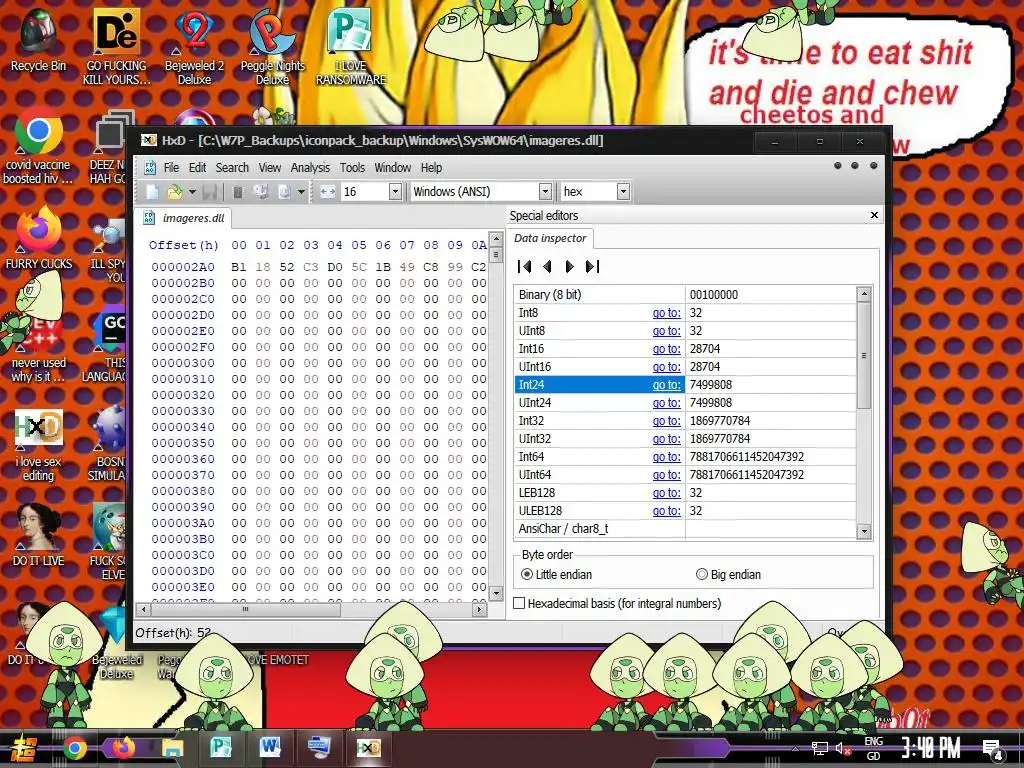Select the HxD shortcut icon on desktop
Image resolution: width=1024 pixels, height=768 pixels.
(x=38, y=445)
